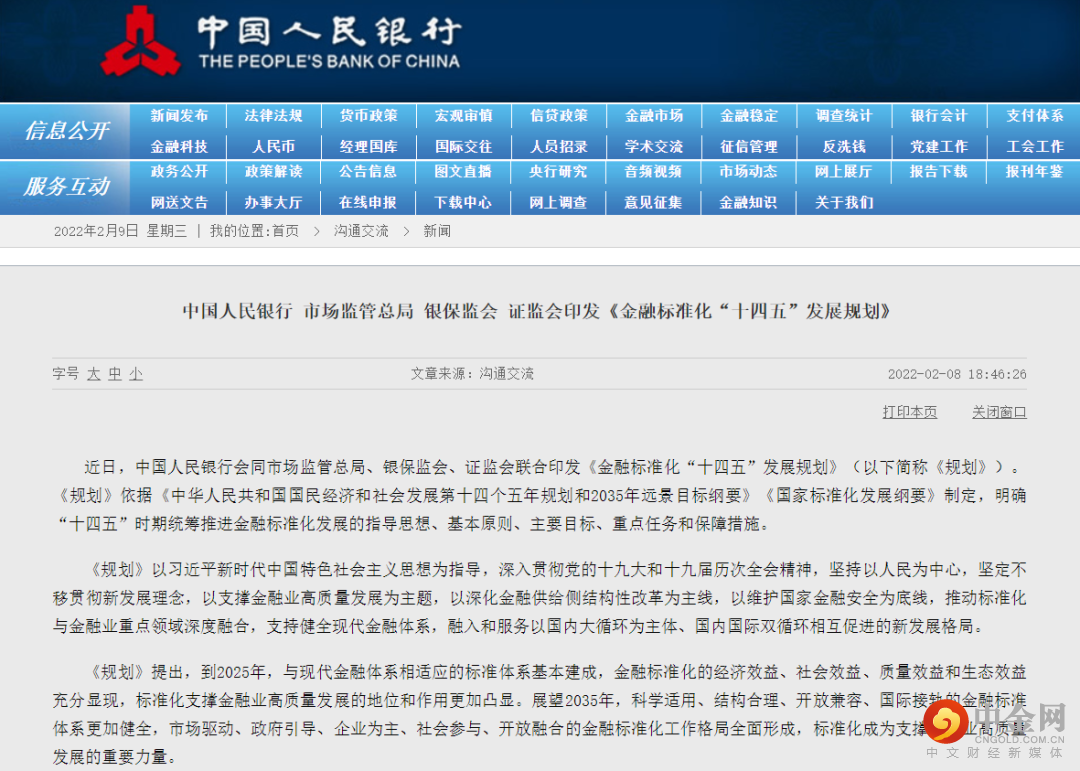This screenshot has height=771, width=1080.
Task: Open the 法律法规 menu item
Action: [x=273, y=116]
